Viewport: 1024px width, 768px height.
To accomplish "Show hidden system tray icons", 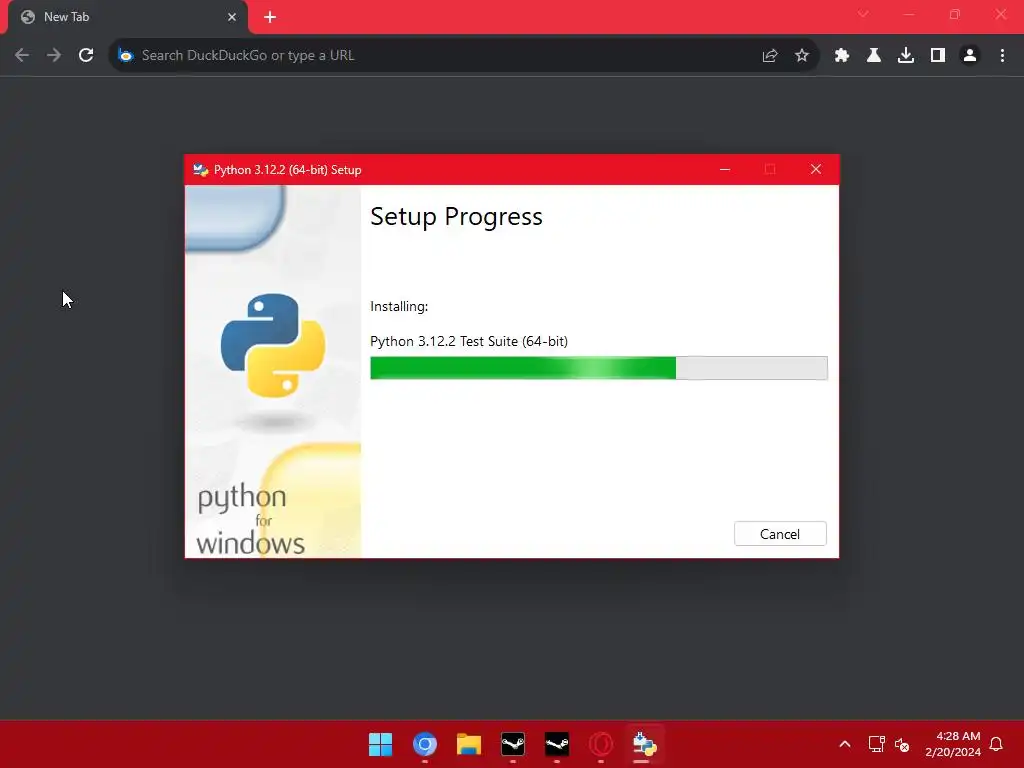I will (x=844, y=744).
